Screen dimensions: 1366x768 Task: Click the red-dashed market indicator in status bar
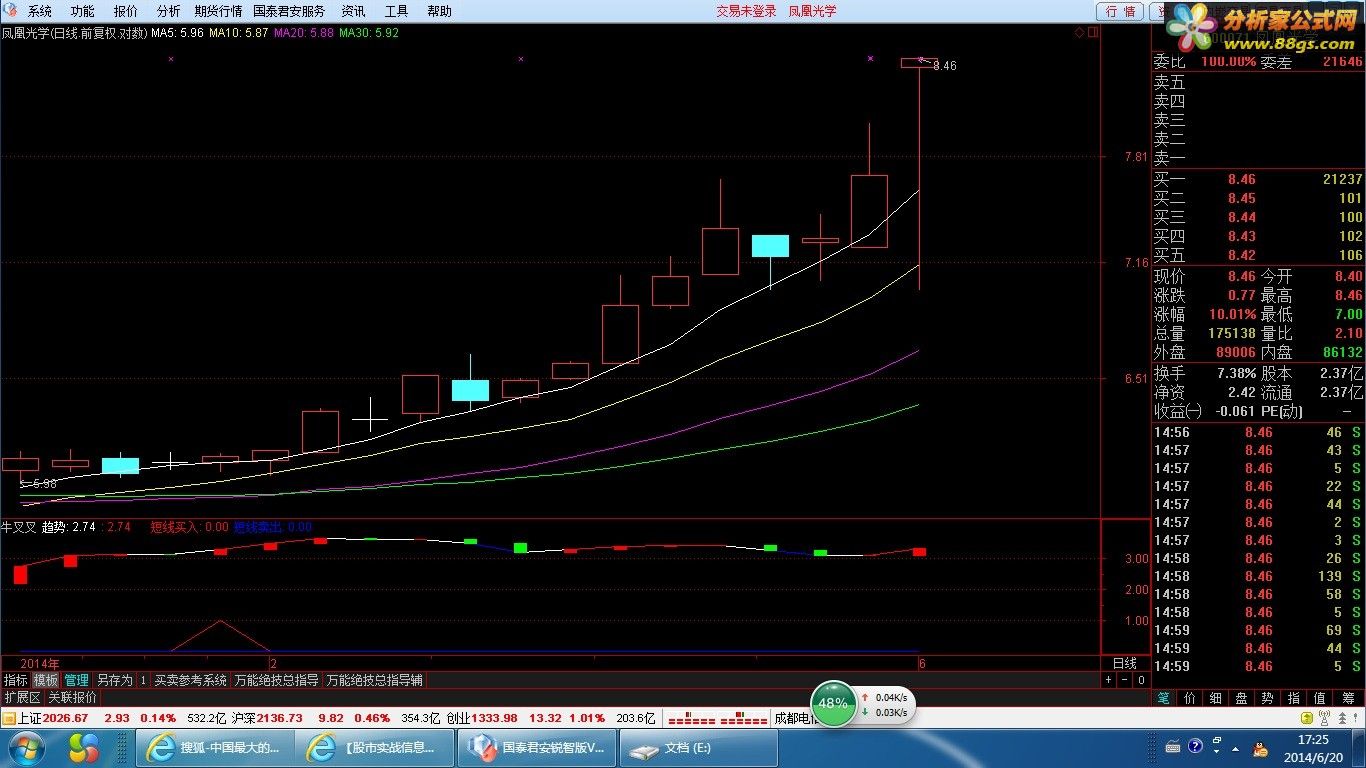click(x=717, y=719)
